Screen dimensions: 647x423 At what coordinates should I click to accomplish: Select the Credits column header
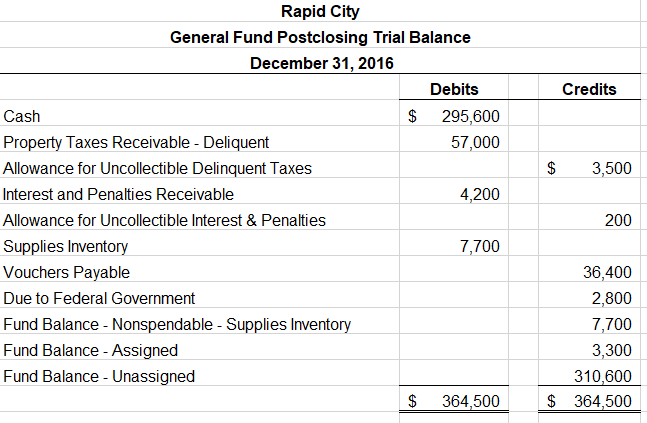pos(589,90)
